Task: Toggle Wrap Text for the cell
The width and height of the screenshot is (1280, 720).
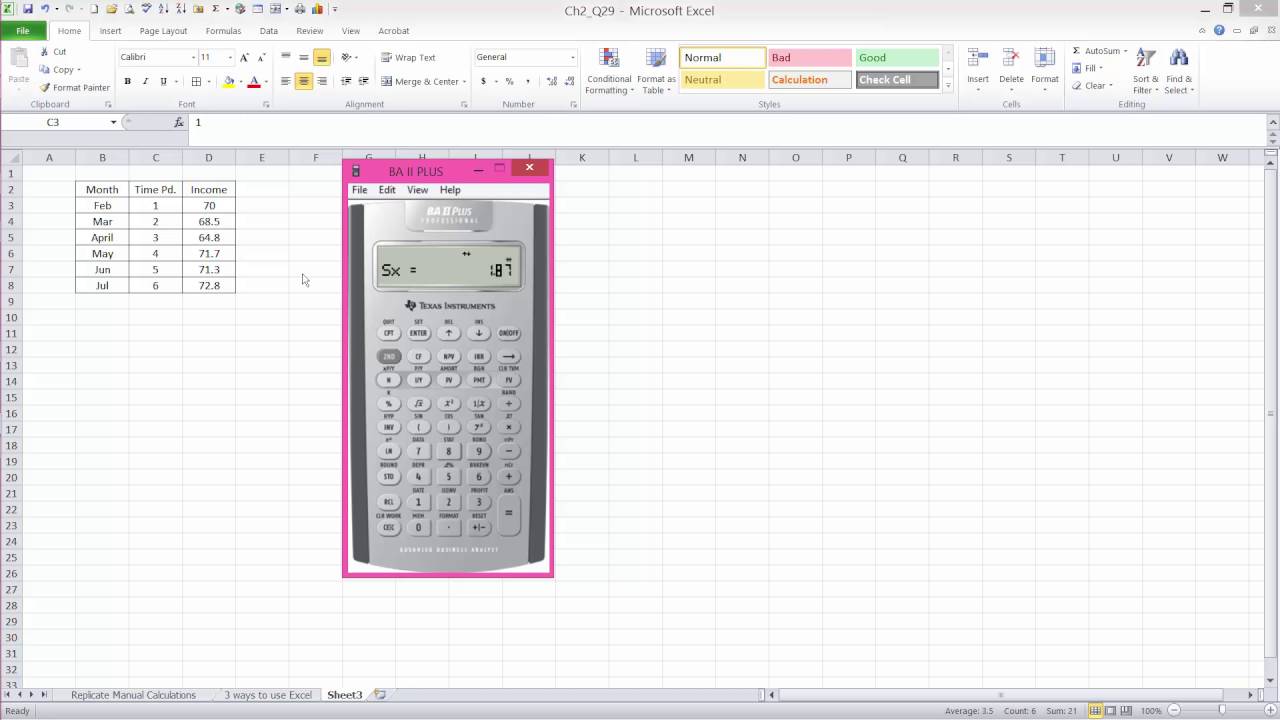Action: pos(409,58)
